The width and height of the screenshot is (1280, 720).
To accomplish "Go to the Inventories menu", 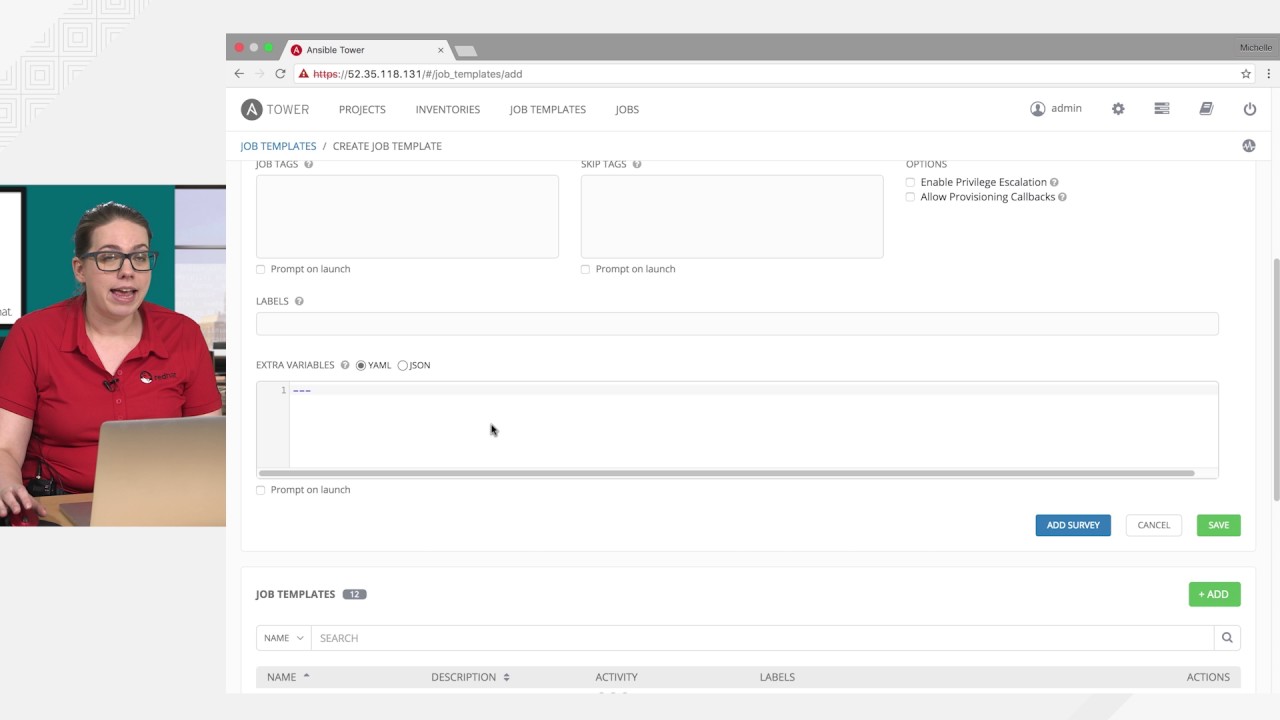I will coord(448,109).
